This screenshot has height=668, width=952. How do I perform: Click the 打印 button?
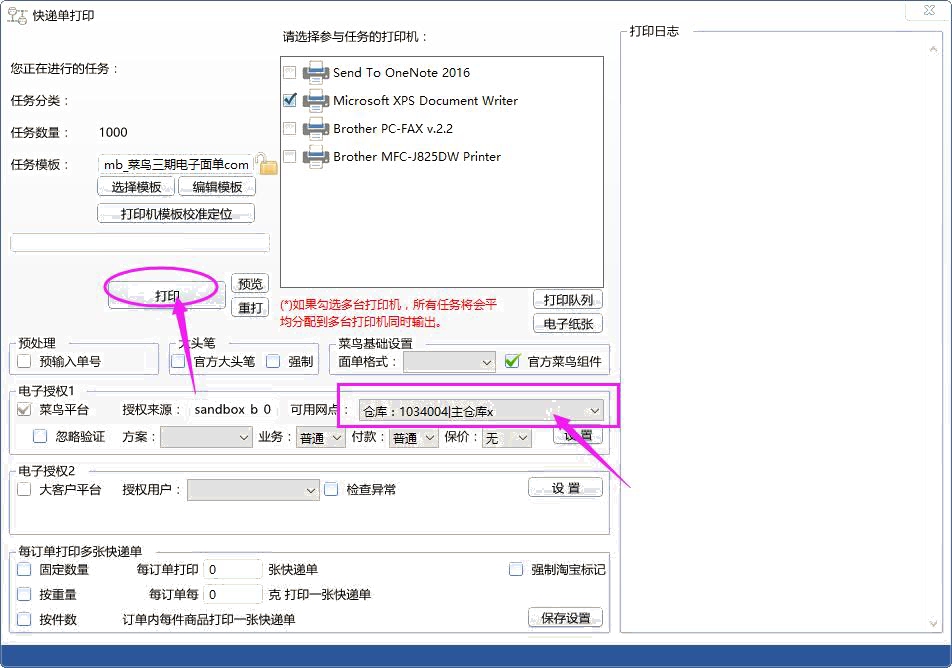click(167, 296)
